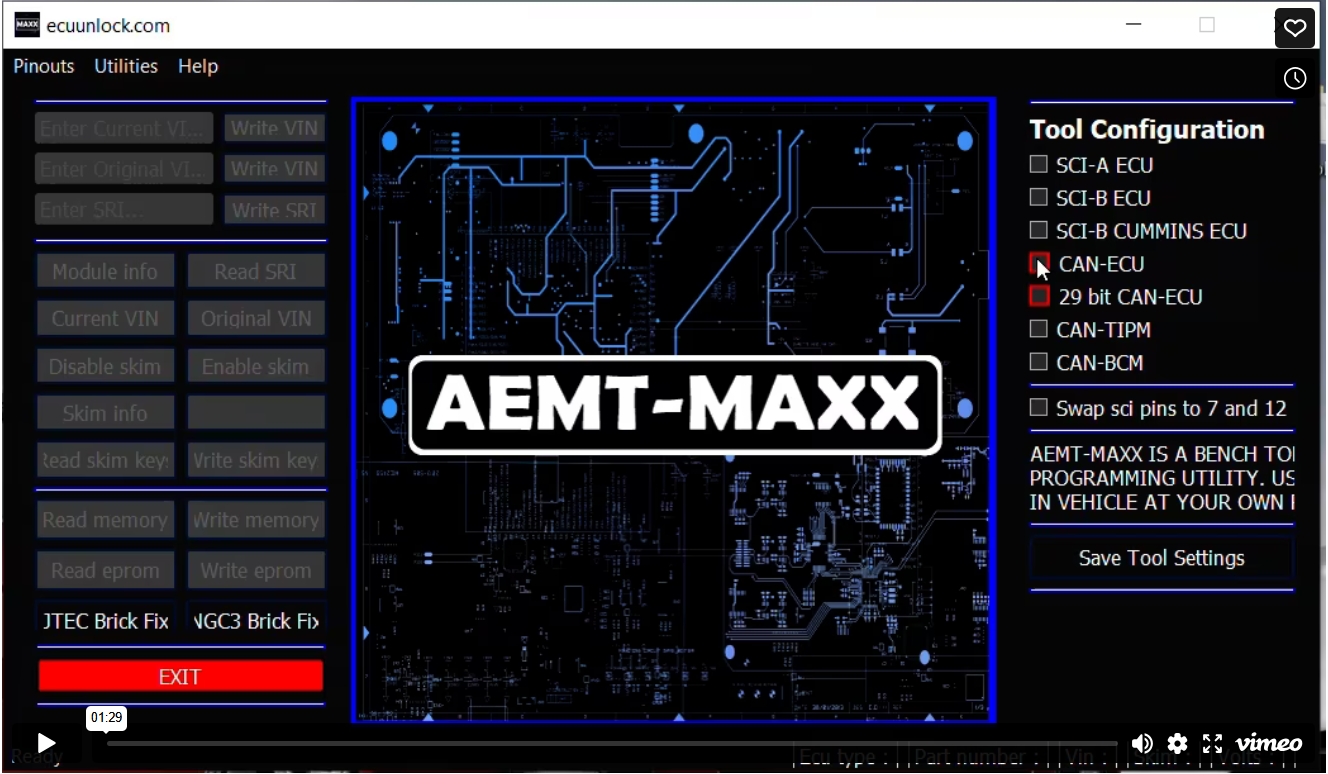Image resolution: width=1328 pixels, height=774 pixels.
Task: Enable Swap sci pins to 7 and 12
Action: point(1038,407)
